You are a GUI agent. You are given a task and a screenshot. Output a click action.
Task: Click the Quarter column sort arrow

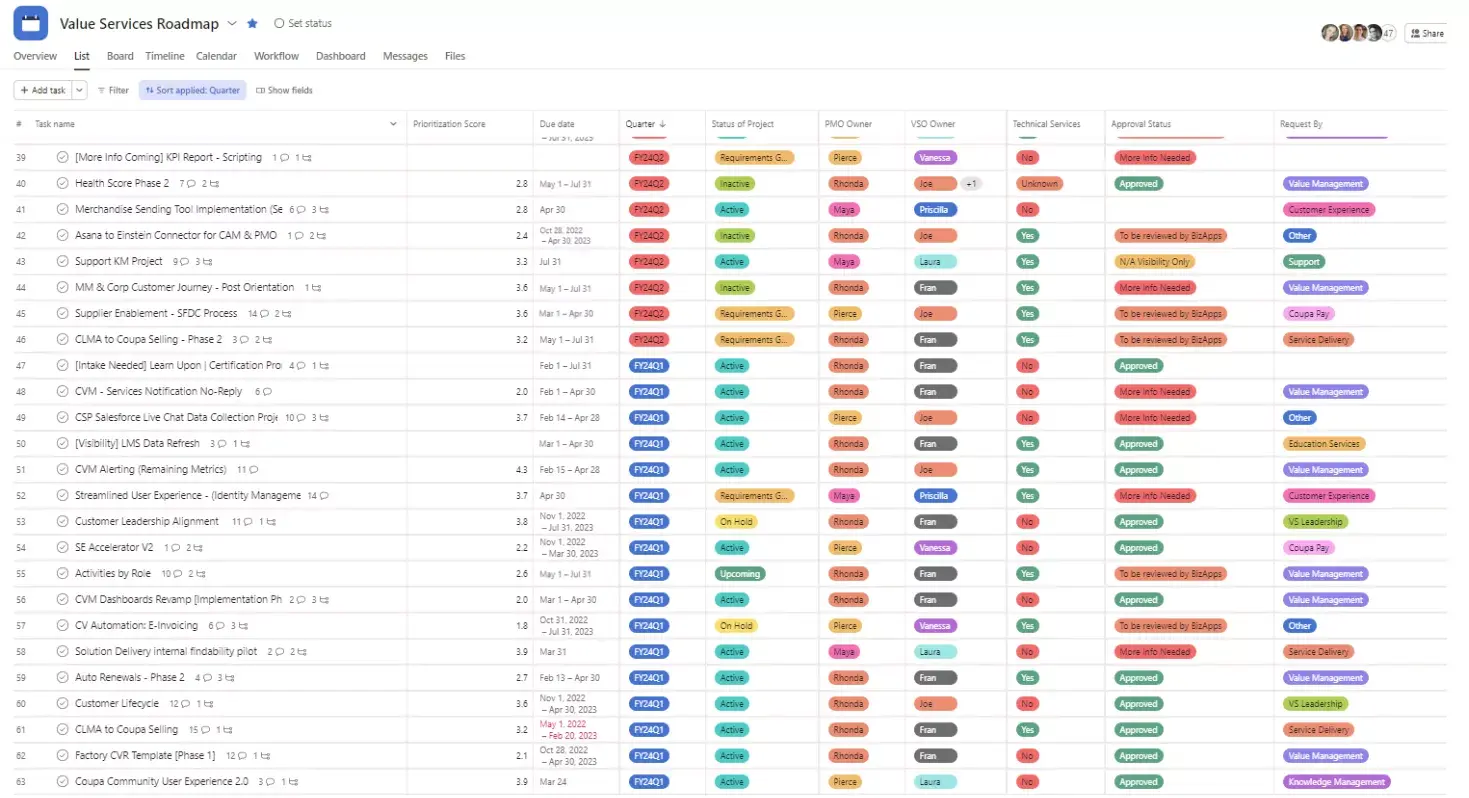663,124
